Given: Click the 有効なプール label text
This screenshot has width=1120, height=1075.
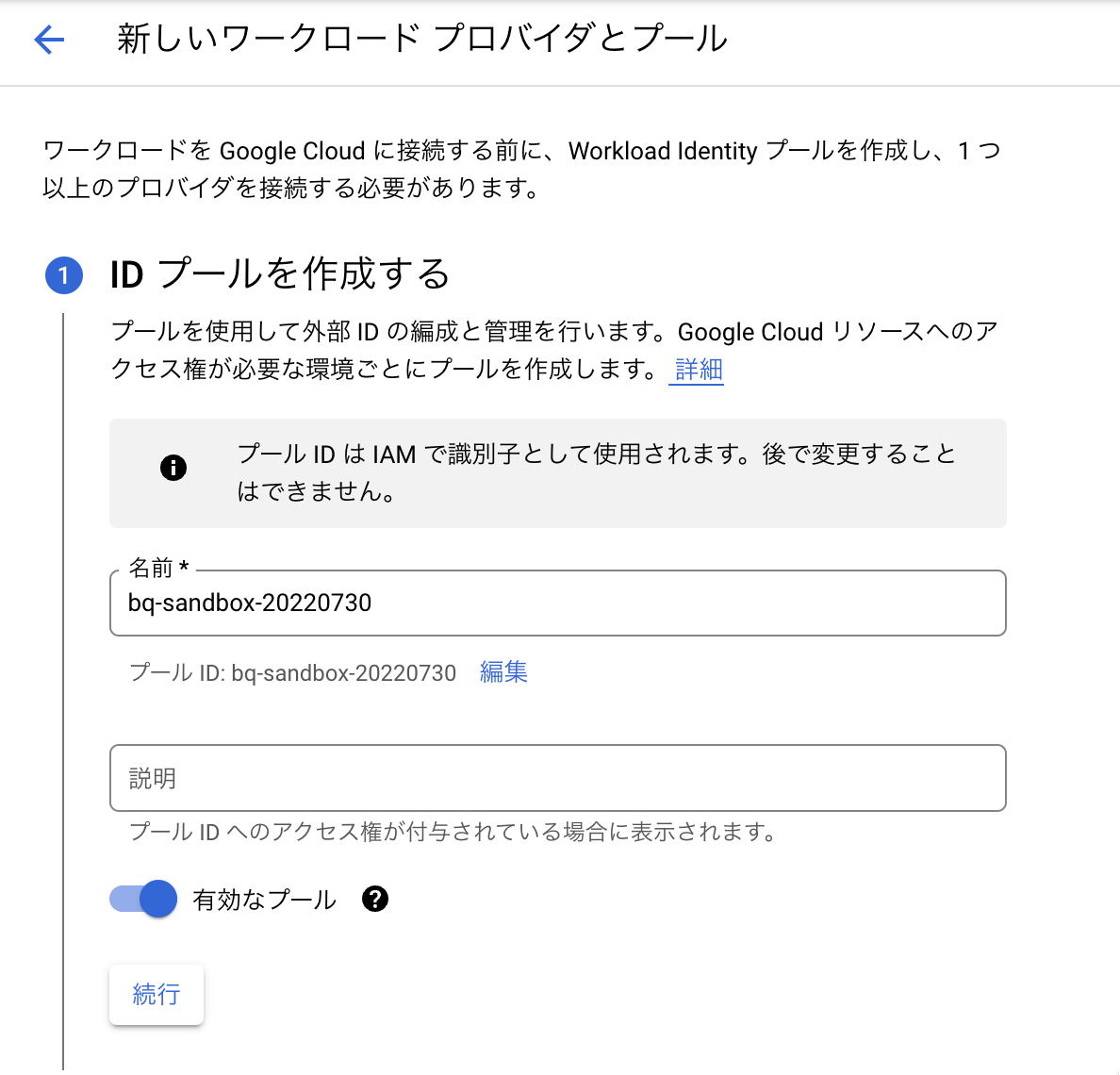Looking at the screenshot, I should (x=264, y=901).
